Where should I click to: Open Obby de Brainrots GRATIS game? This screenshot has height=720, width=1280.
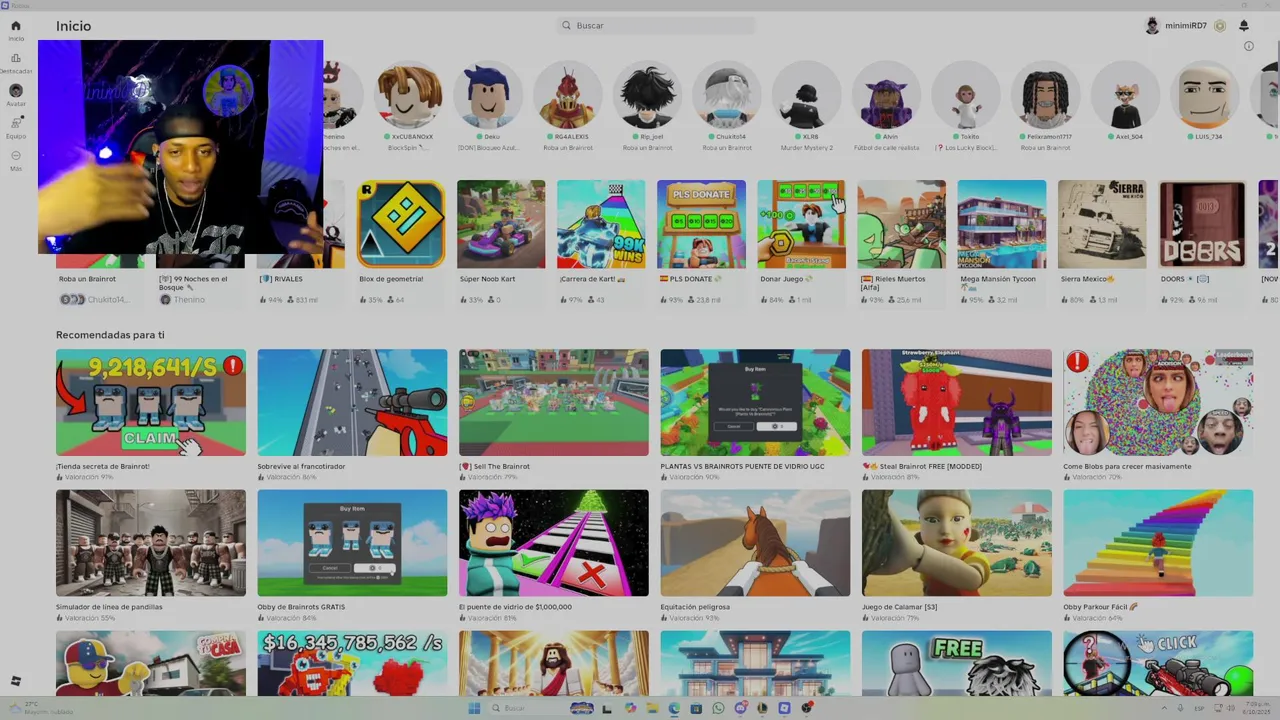point(352,543)
